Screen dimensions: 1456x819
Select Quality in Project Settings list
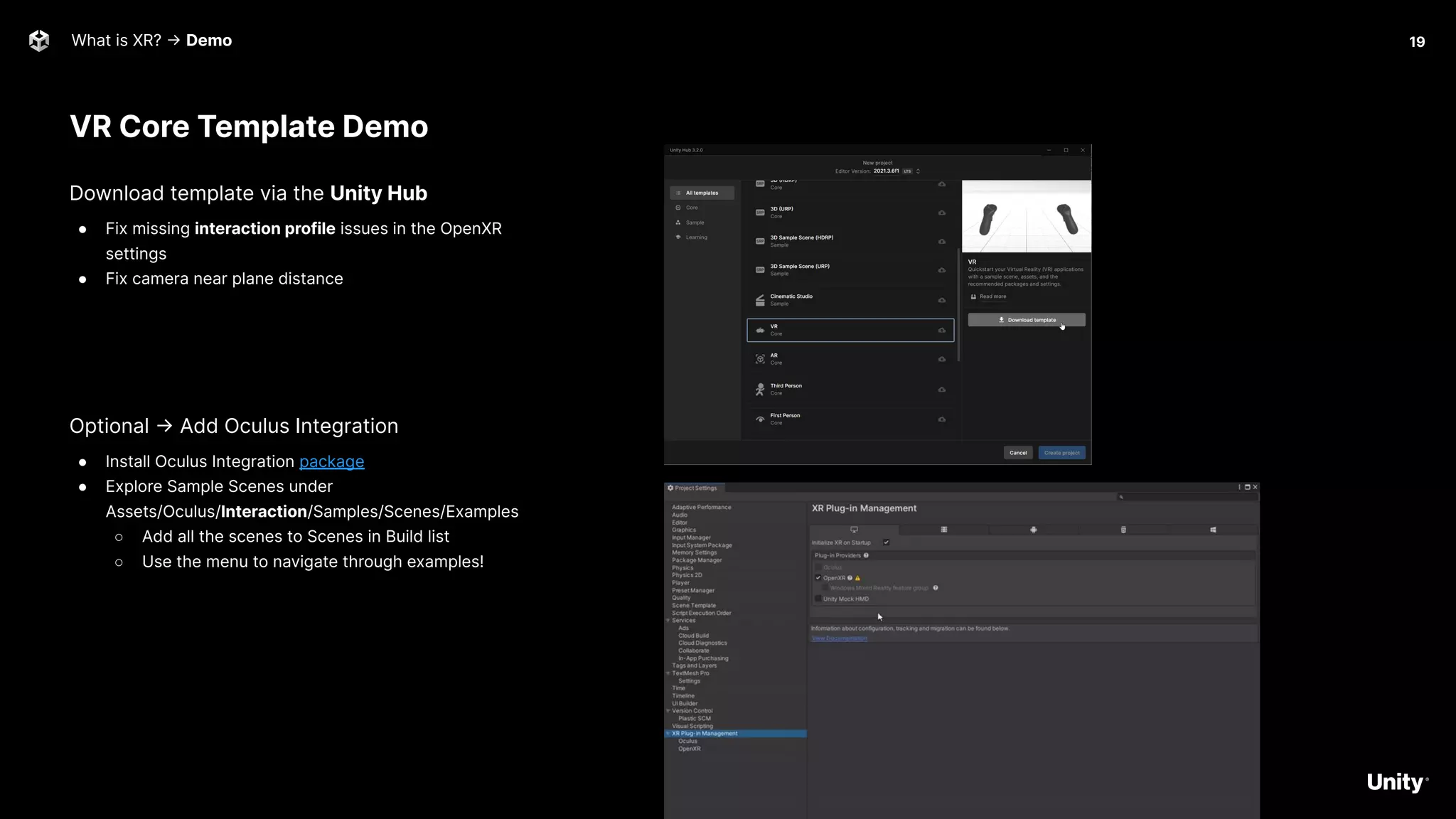681,598
